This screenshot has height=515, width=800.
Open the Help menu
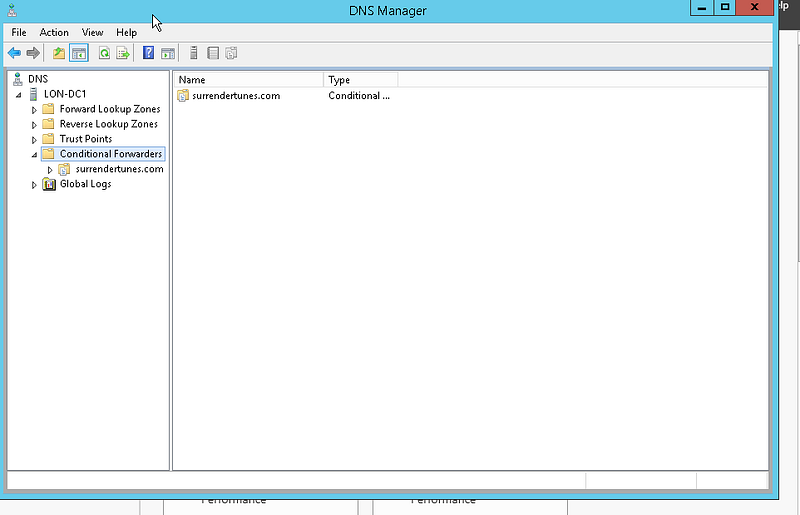tap(127, 32)
